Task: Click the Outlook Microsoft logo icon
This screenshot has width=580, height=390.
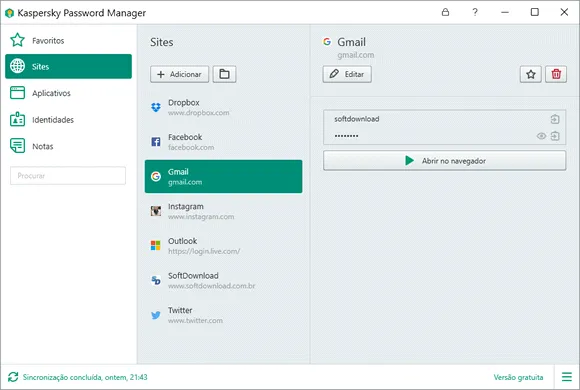Action: coord(156,245)
